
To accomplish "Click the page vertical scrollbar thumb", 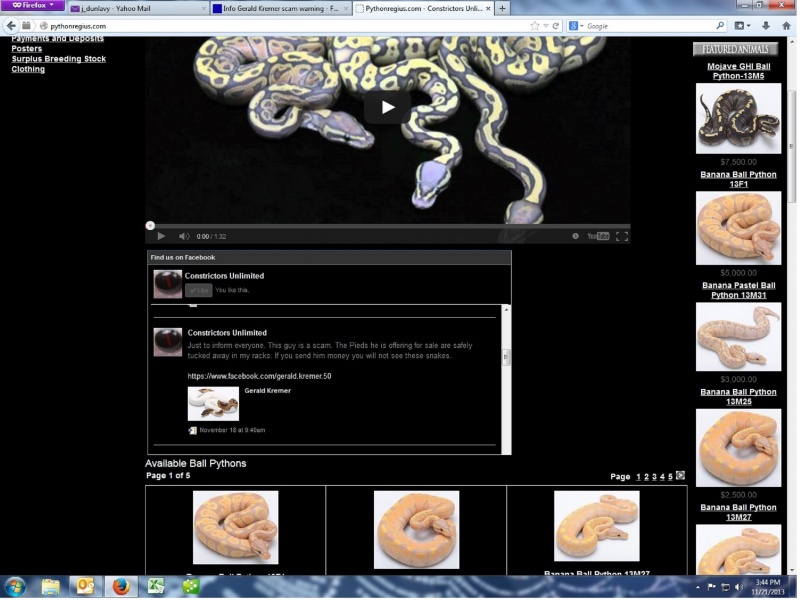I will click(792, 148).
